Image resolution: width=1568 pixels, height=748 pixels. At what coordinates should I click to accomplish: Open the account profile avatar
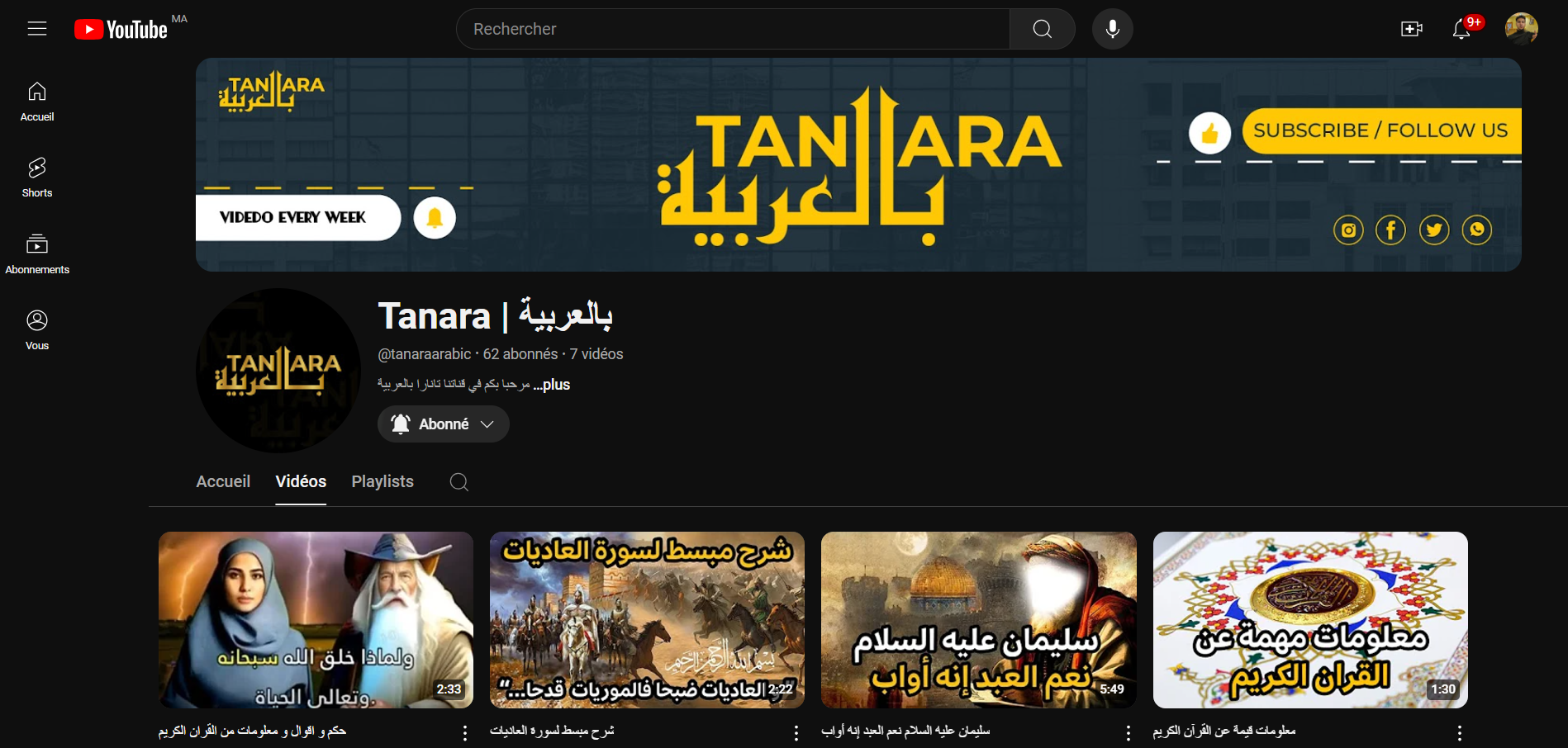[1521, 29]
